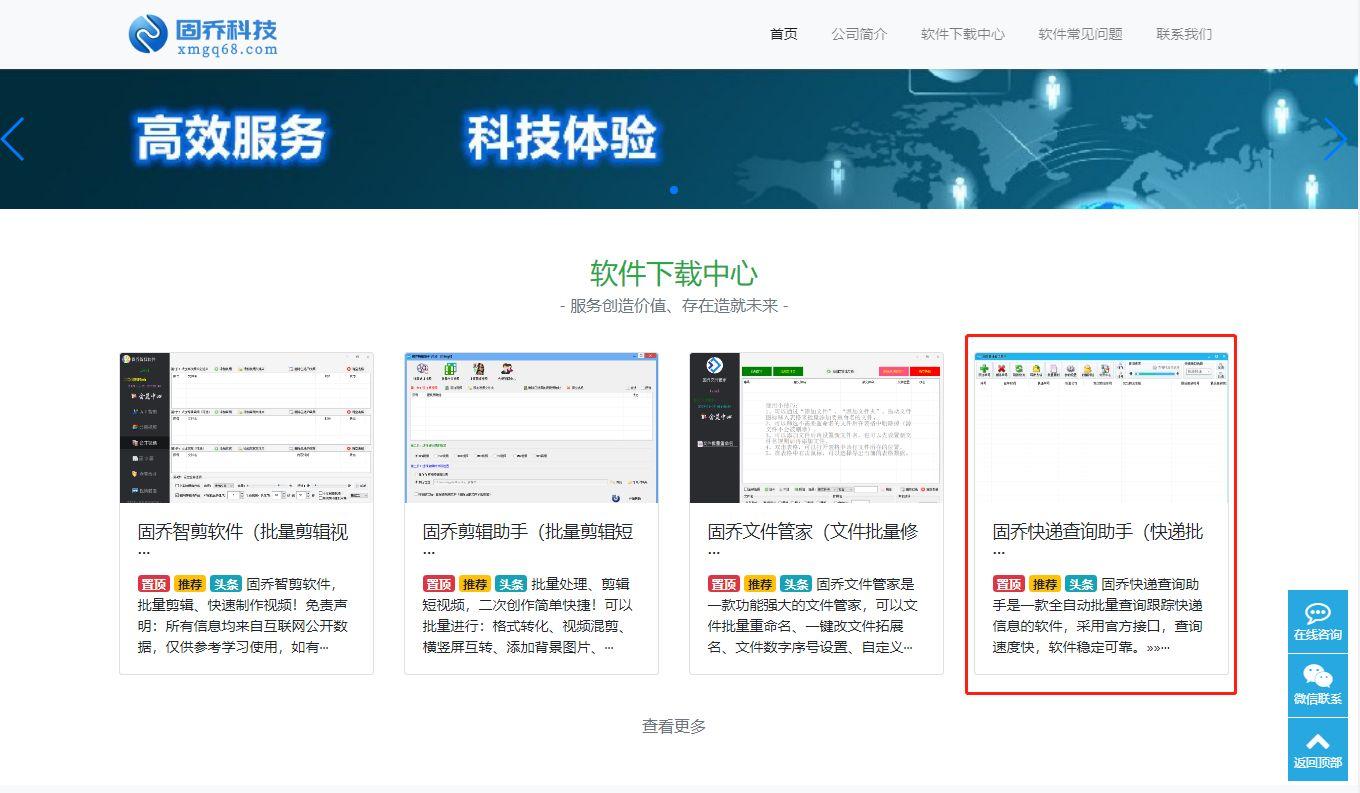Open the 公司简介 menu item
This screenshot has height=793, width=1360.
coord(859,33)
